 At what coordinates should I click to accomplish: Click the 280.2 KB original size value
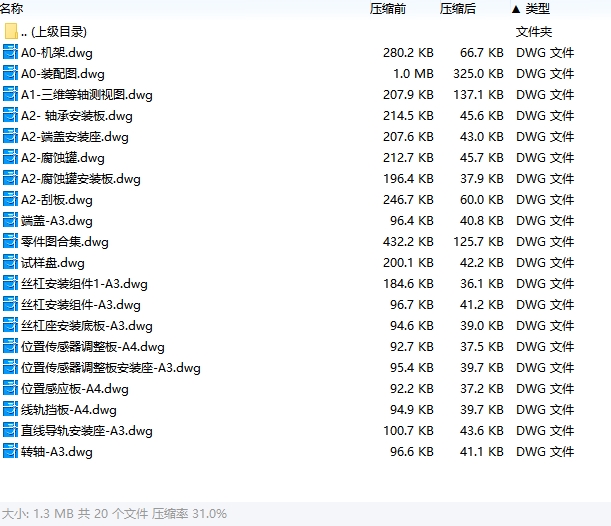click(x=408, y=53)
